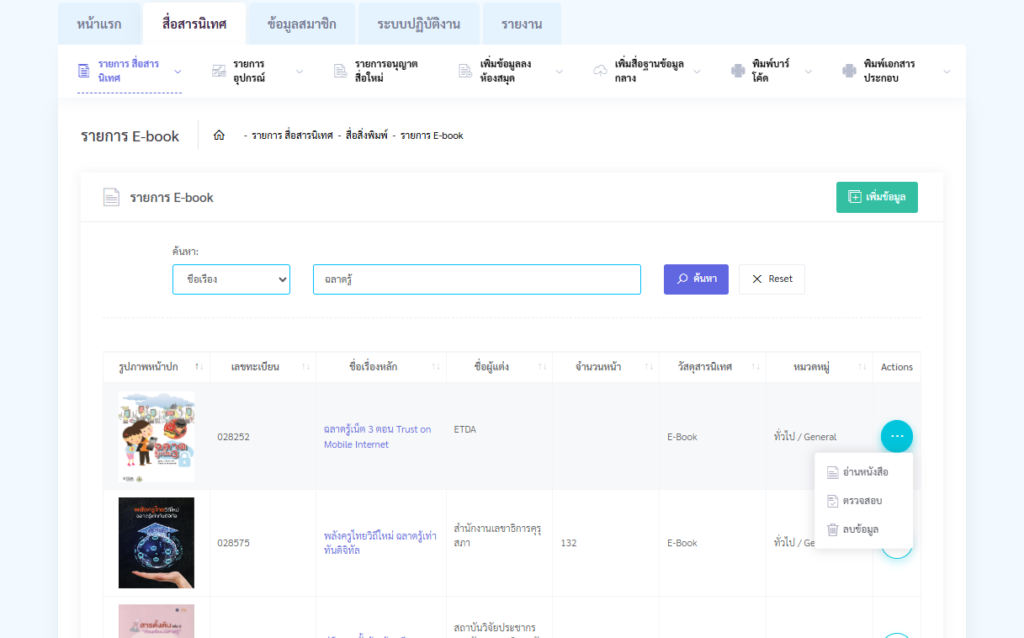Expand the รายการอุปกรณ์ menu chevron
The height and width of the screenshot is (638, 1024).
[299, 71]
